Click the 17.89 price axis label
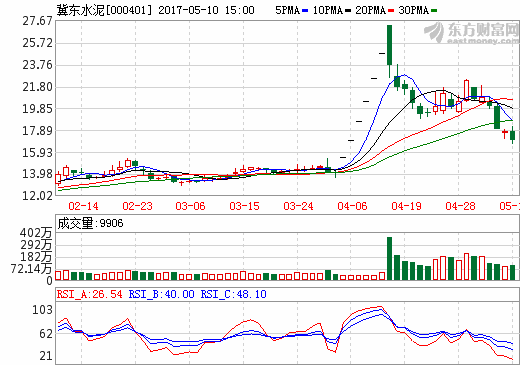520x365 pixels. point(38,131)
